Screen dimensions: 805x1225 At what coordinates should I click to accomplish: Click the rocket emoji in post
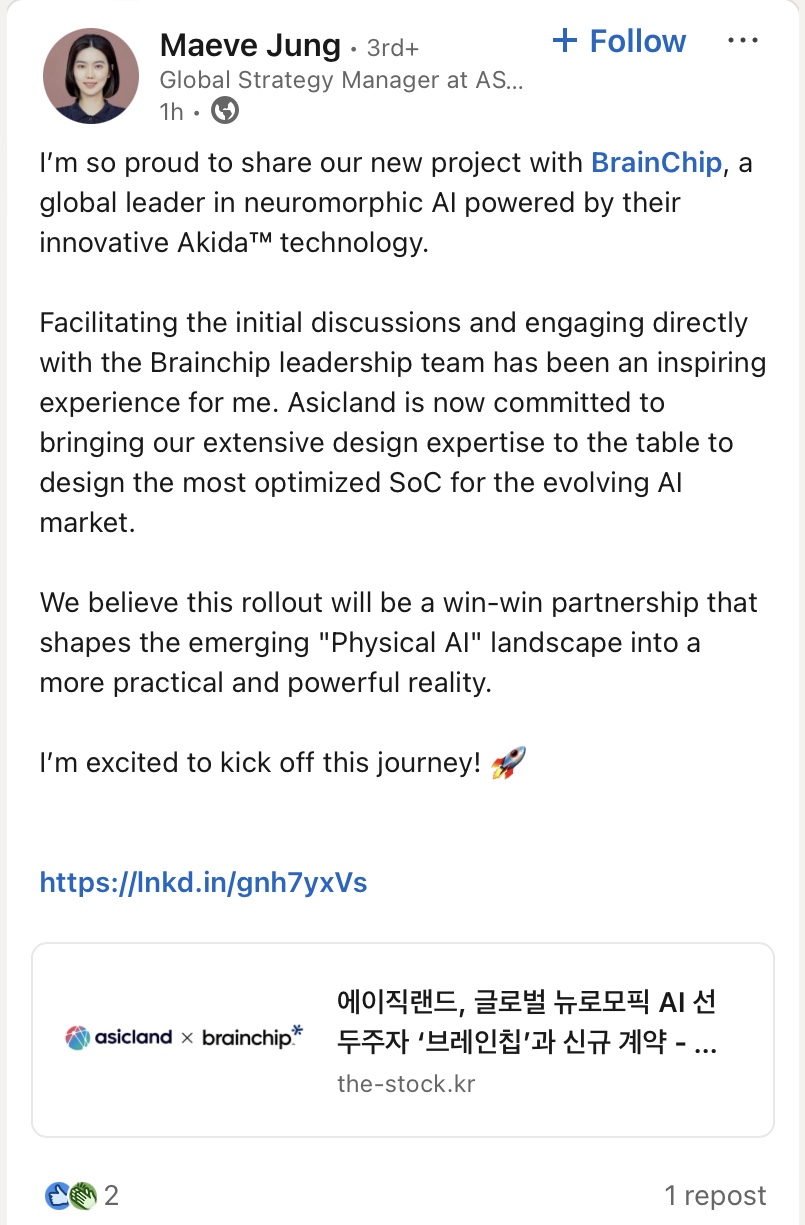[x=508, y=763]
